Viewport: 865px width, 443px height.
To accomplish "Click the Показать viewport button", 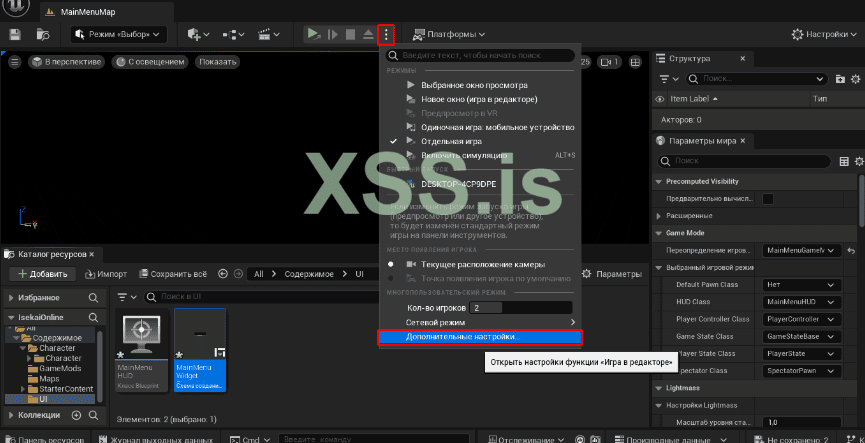I will pyautogui.click(x=218, y=62).
